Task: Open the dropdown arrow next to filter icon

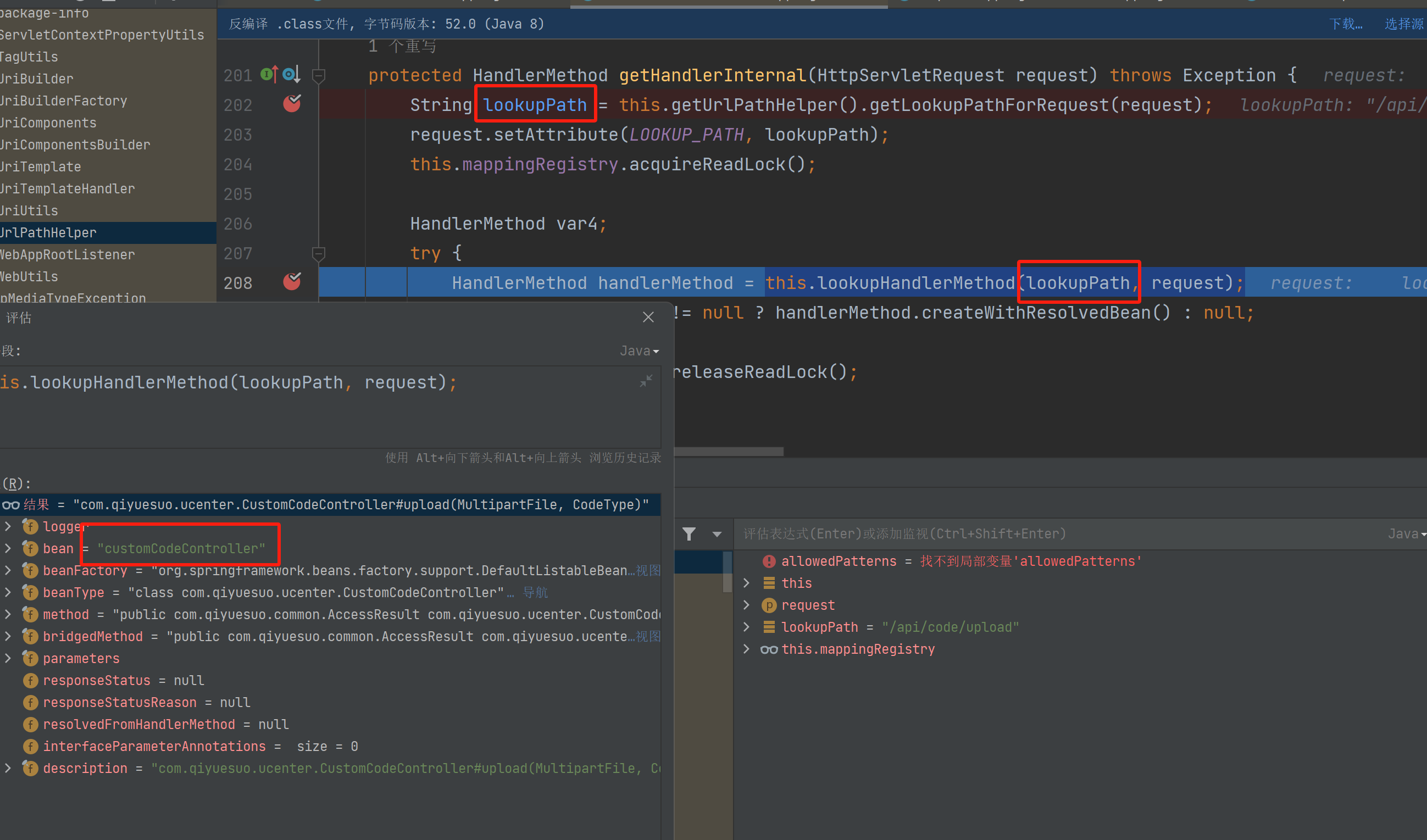Action: pyautogui.click(x=717, y=534)
